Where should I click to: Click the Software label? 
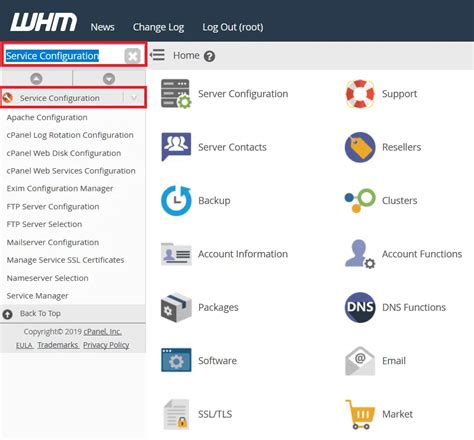click(x=217, y=361)
